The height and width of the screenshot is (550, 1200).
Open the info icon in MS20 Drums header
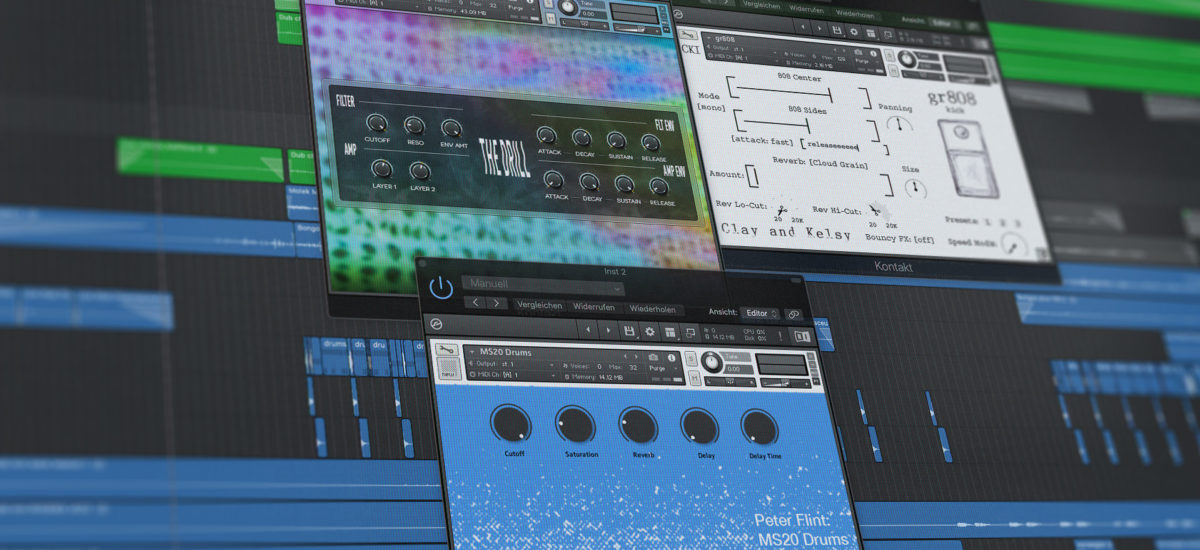pyautogui.click(x=671, y=357)
